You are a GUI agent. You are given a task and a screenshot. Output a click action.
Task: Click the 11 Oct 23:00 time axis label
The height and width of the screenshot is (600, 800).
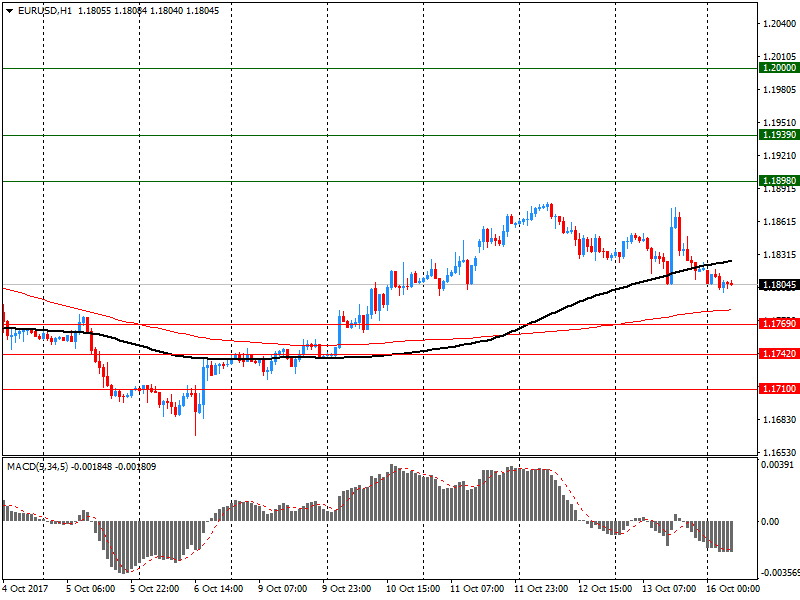[x=541, y=588]
